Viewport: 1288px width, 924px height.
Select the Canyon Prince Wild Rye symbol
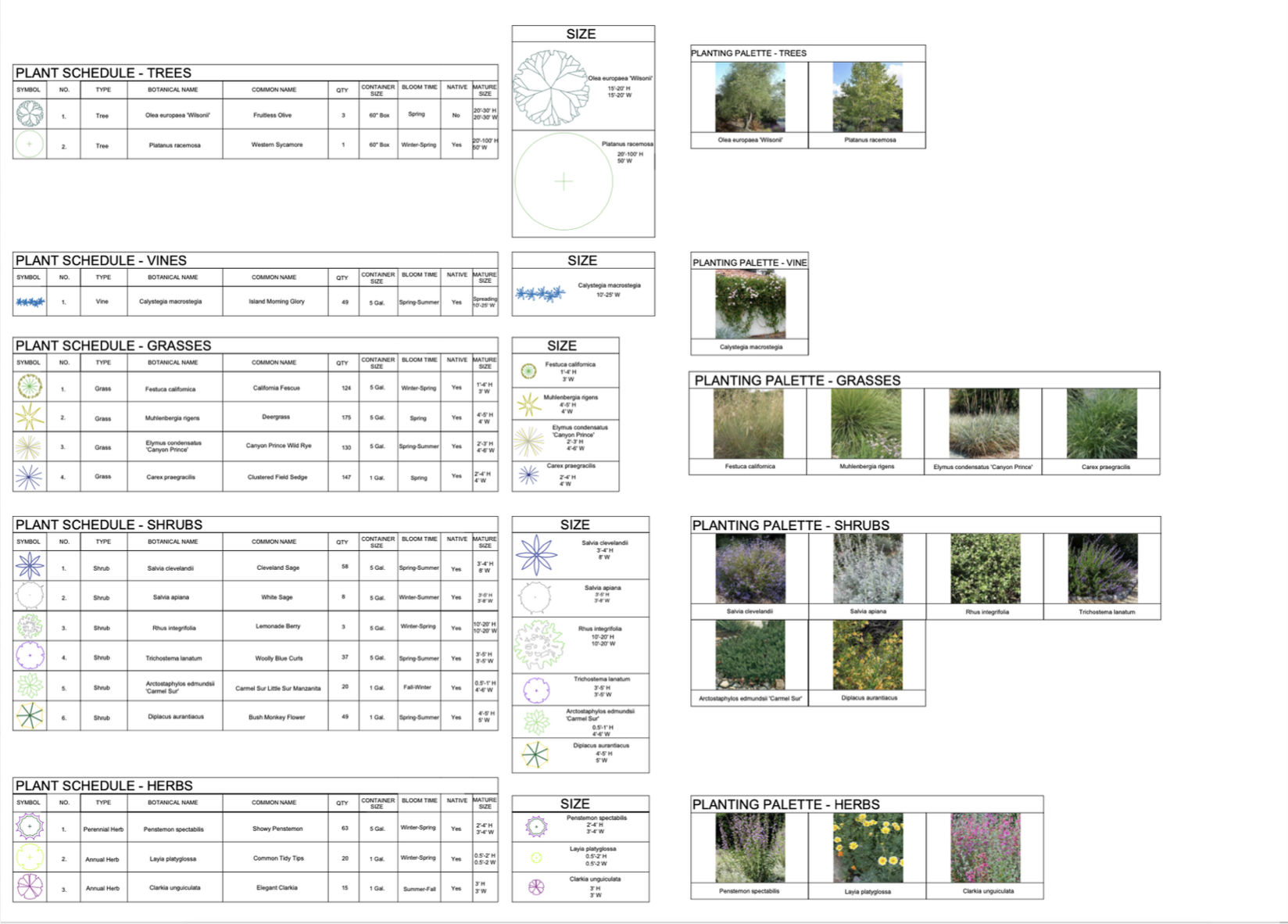(x=29, y=446)
